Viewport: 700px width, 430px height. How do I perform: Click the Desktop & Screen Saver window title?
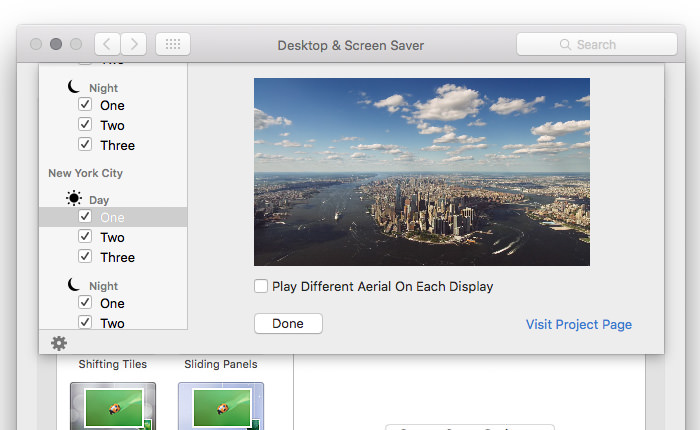(350, 46)
